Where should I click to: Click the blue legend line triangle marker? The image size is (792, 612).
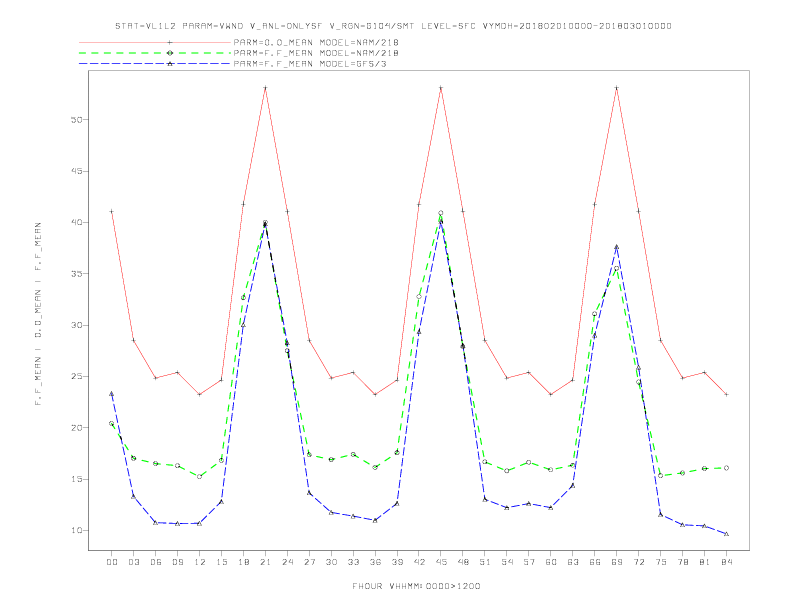(x=170, y=64)
